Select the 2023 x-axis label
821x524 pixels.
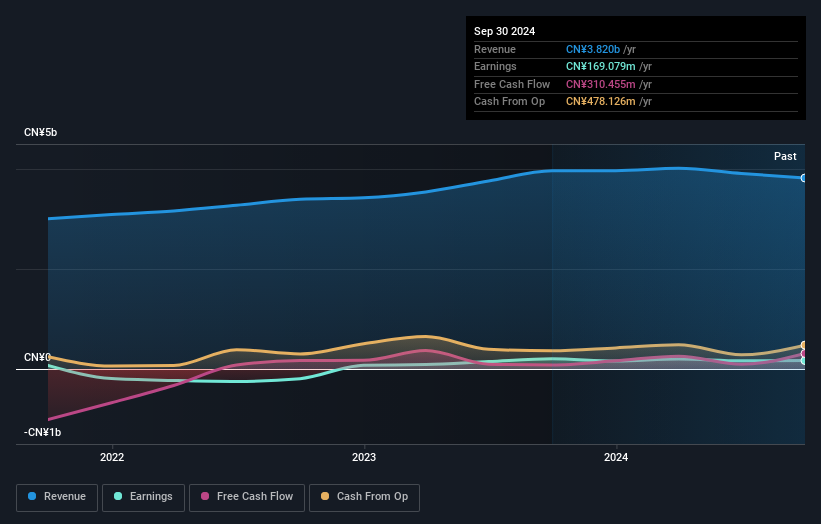pyautogui.click(x=364, y=458)
